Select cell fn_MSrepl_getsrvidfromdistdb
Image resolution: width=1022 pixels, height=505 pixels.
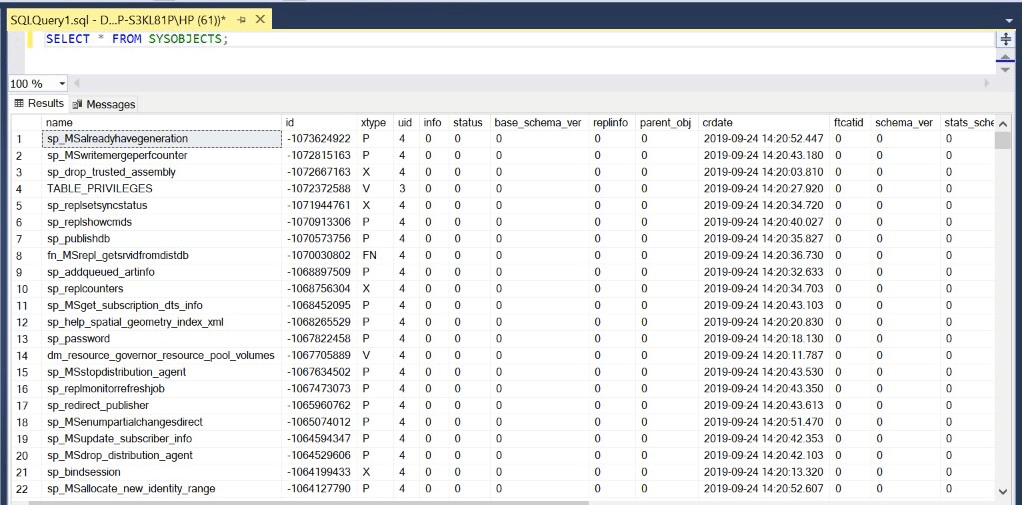pos(162,255)
